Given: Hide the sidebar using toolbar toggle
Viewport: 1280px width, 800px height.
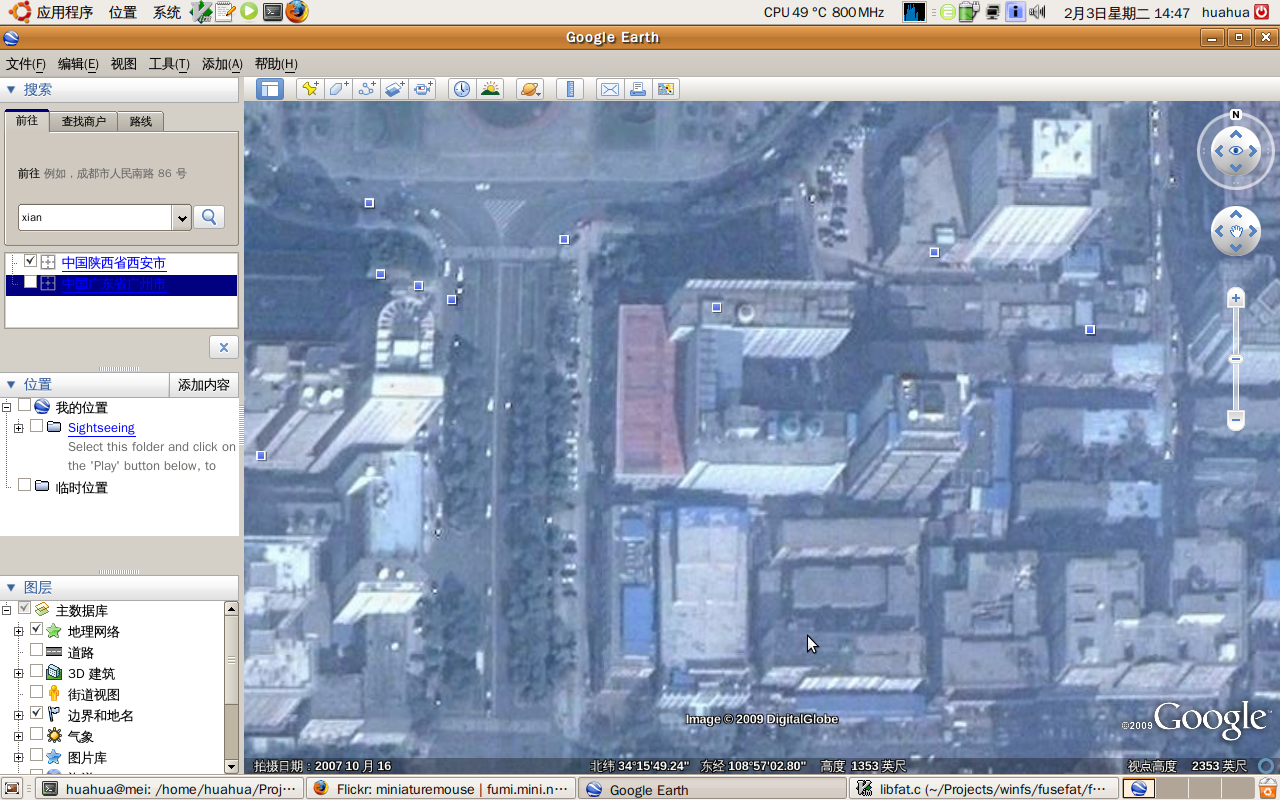Looking at the screenshot, I should 270,89.
